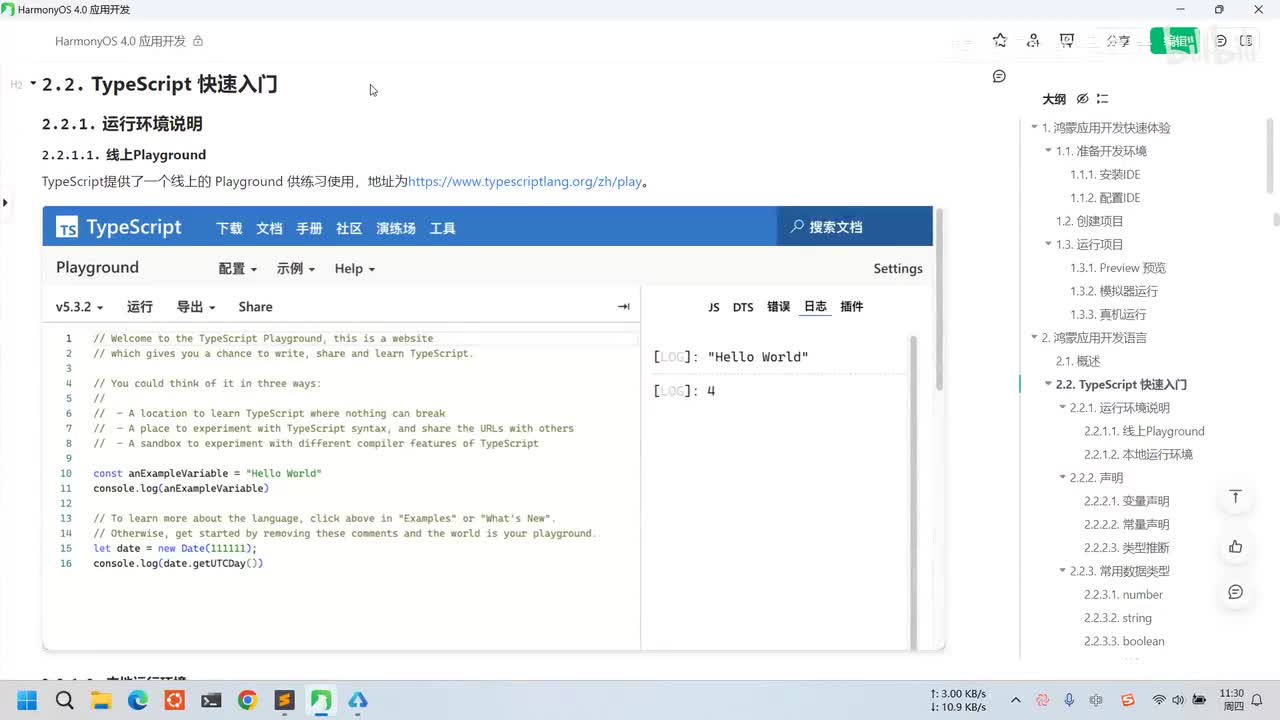This screenshot has height=720, width=1280.
Task: Click the microphone icon in system tray
Action: coord(1069,700)
